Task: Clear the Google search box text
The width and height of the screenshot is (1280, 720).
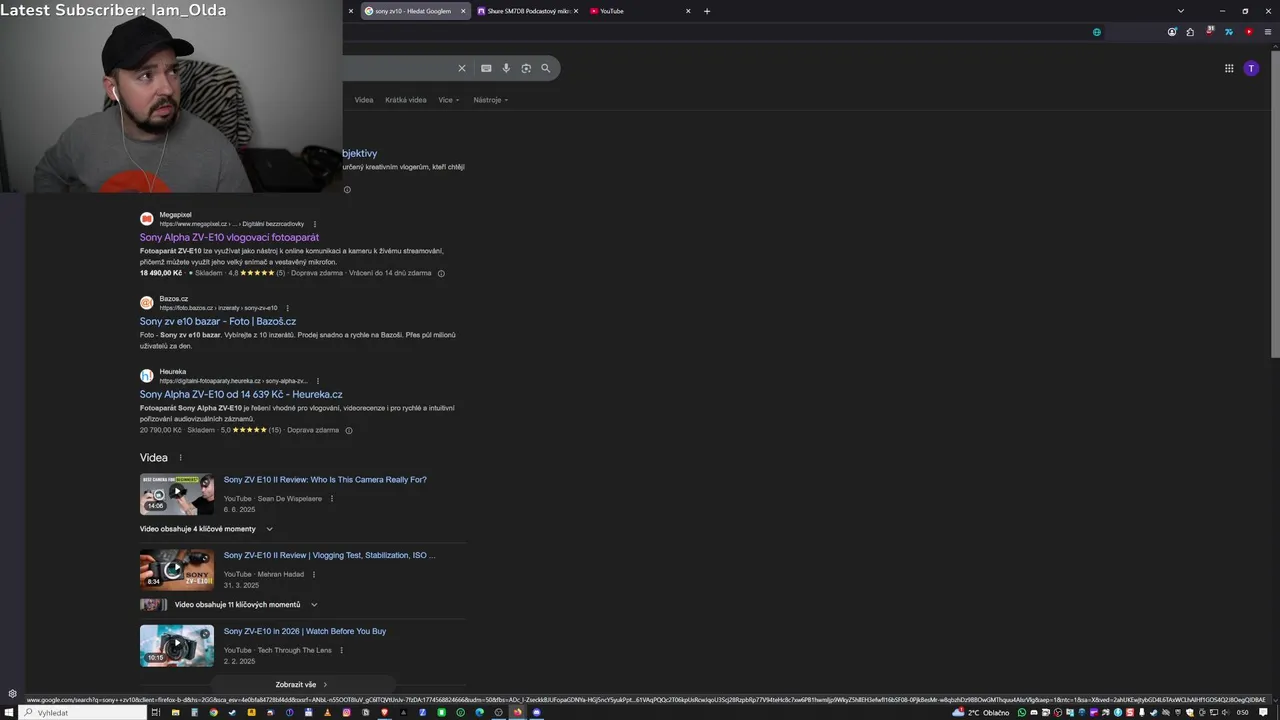Action: [x=462, y=68]
